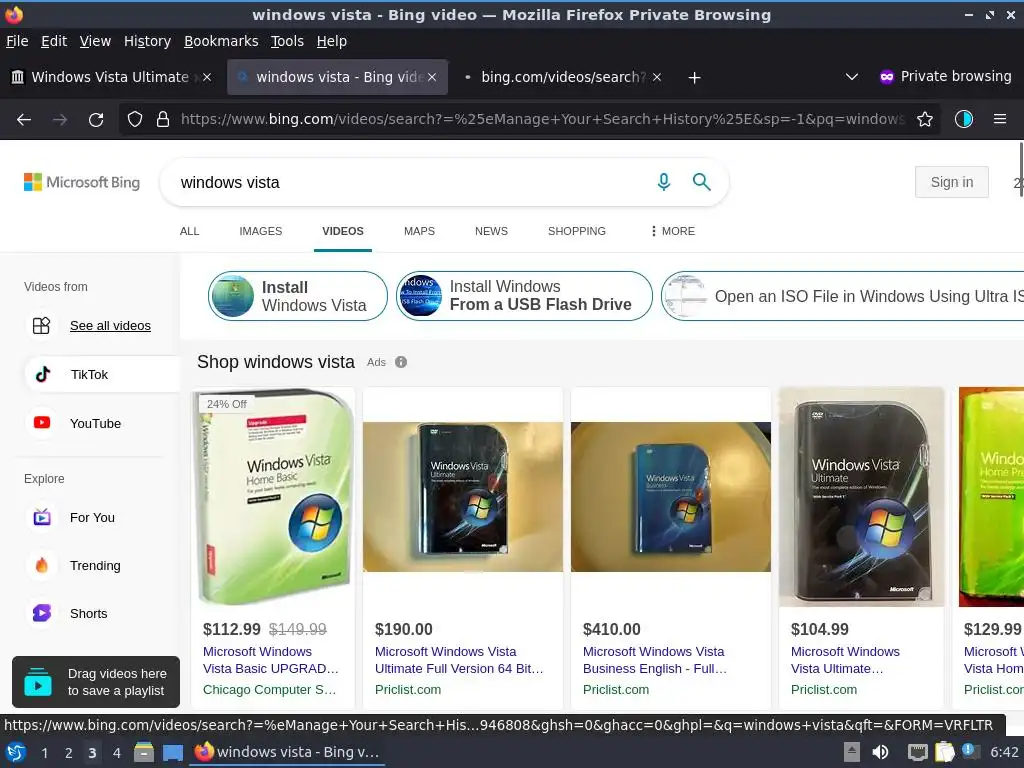The height and width of the screenshot is (768, 1024).
Task: Open a new tab with plus button
Action: 694,78
